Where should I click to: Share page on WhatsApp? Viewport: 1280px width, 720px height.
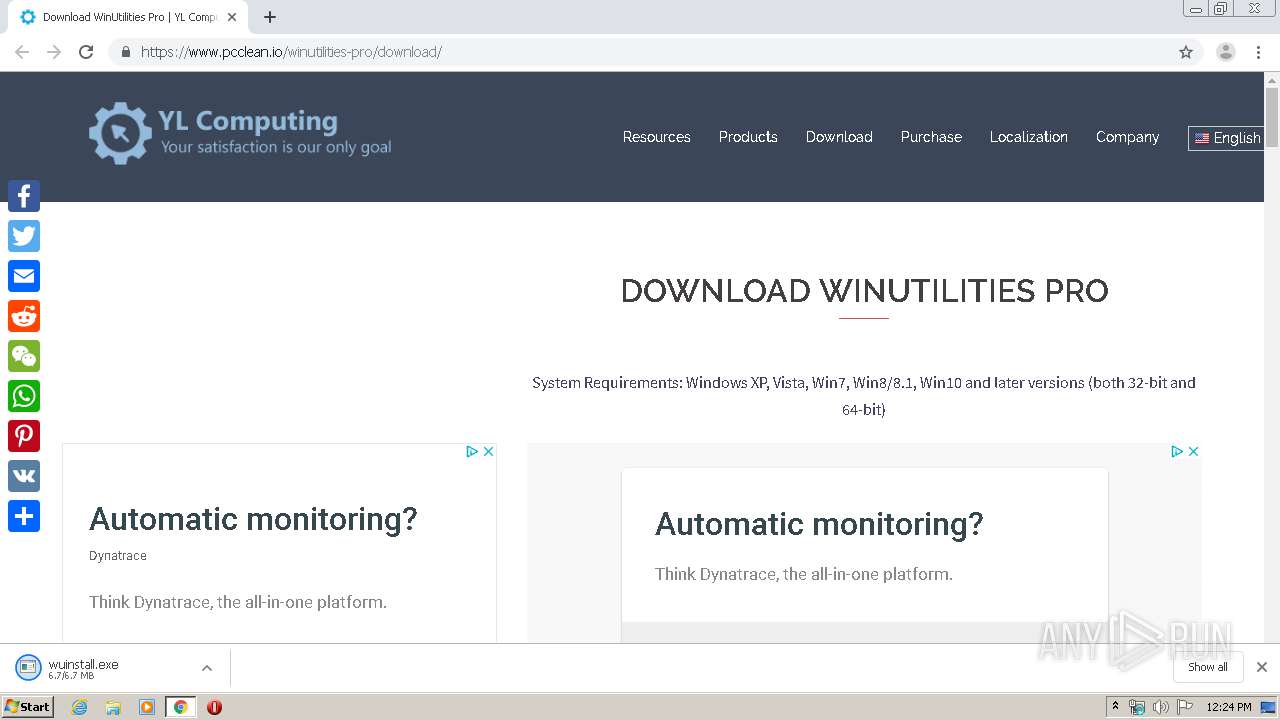[24, 396]
